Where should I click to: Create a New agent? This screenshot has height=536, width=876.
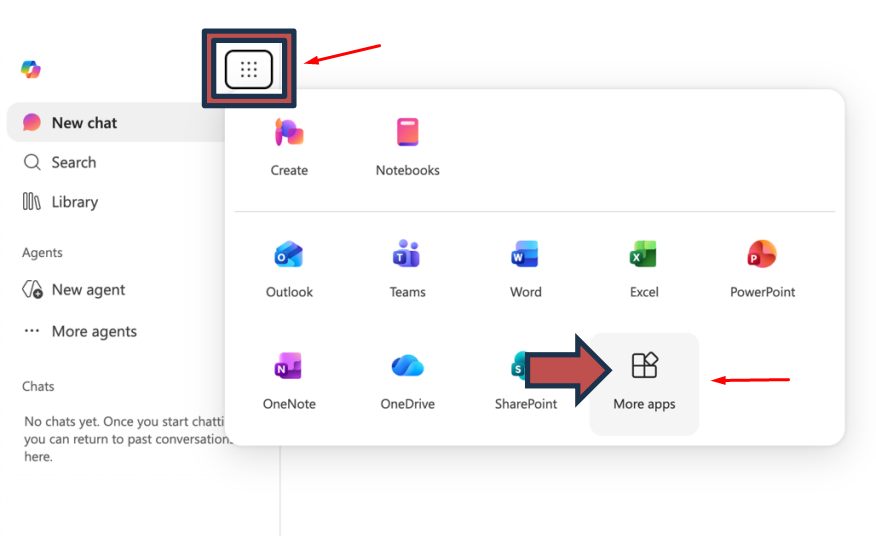click(x=88, y=290)
